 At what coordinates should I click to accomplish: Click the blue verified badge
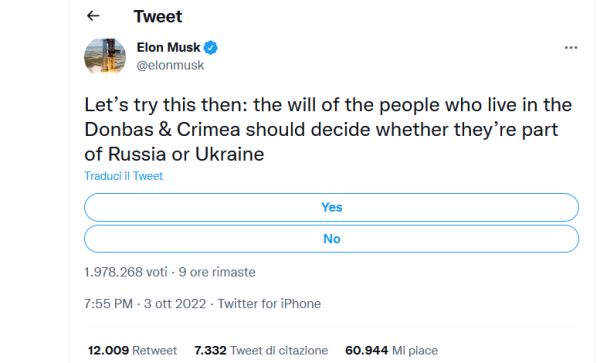(210, 48)
